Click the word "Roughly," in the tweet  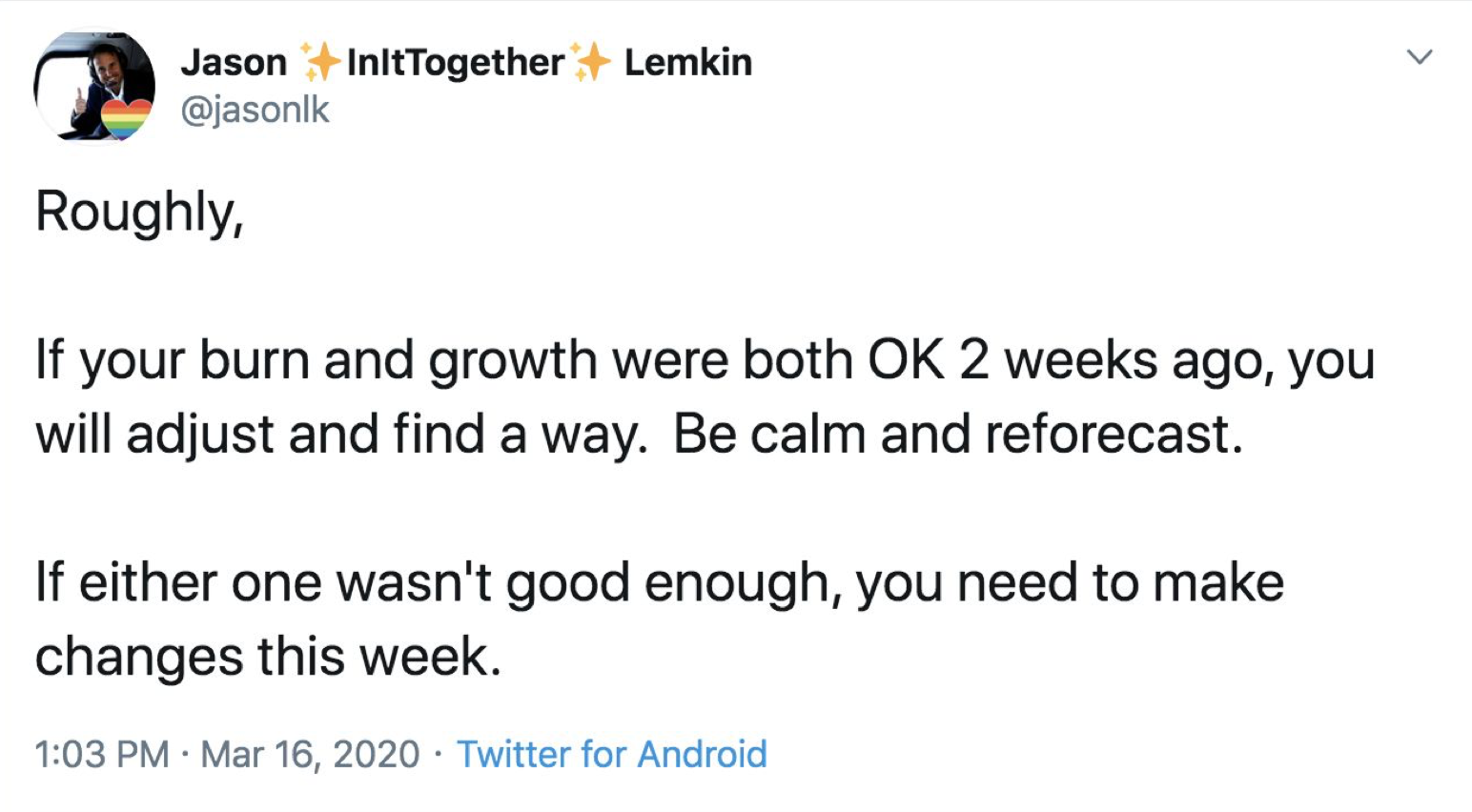140,212
